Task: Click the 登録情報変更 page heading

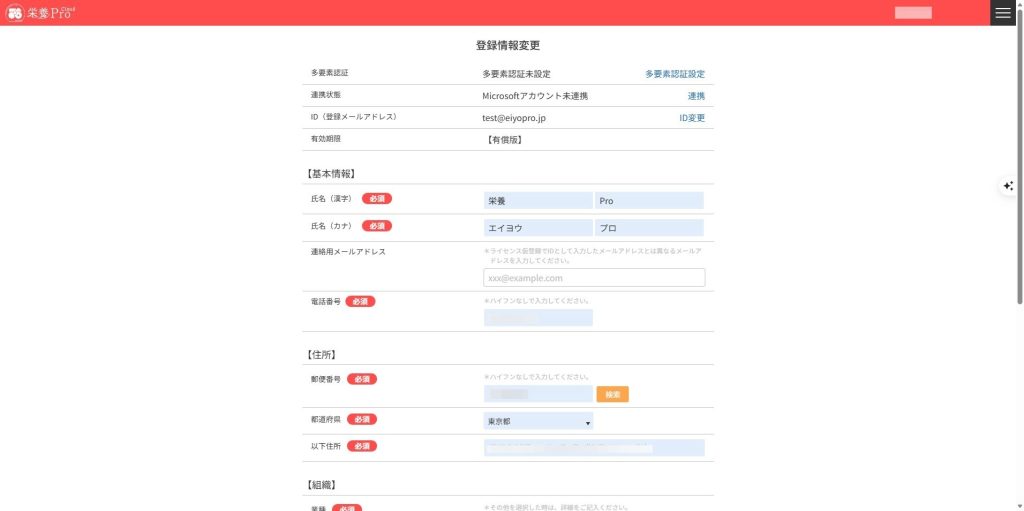Action: [508, 46]
